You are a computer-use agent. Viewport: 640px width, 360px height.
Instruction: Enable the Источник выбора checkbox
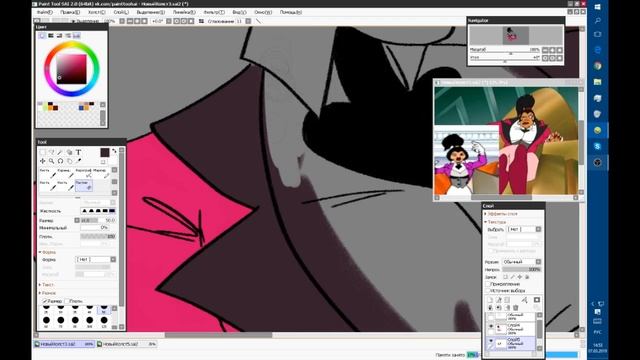pyautogui.click(x=488, y=291)
